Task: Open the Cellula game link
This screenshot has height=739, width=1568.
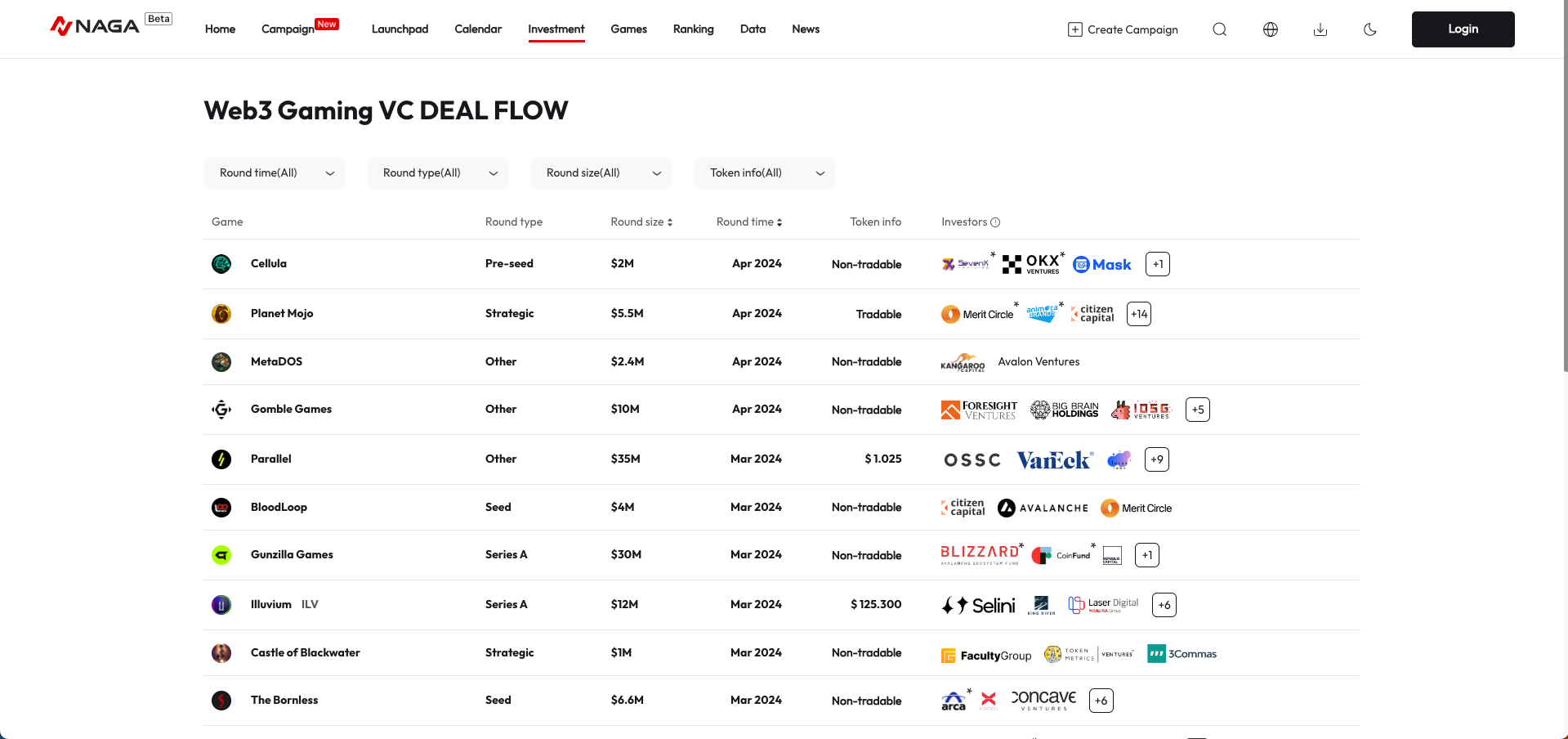Action: [268, 263]
